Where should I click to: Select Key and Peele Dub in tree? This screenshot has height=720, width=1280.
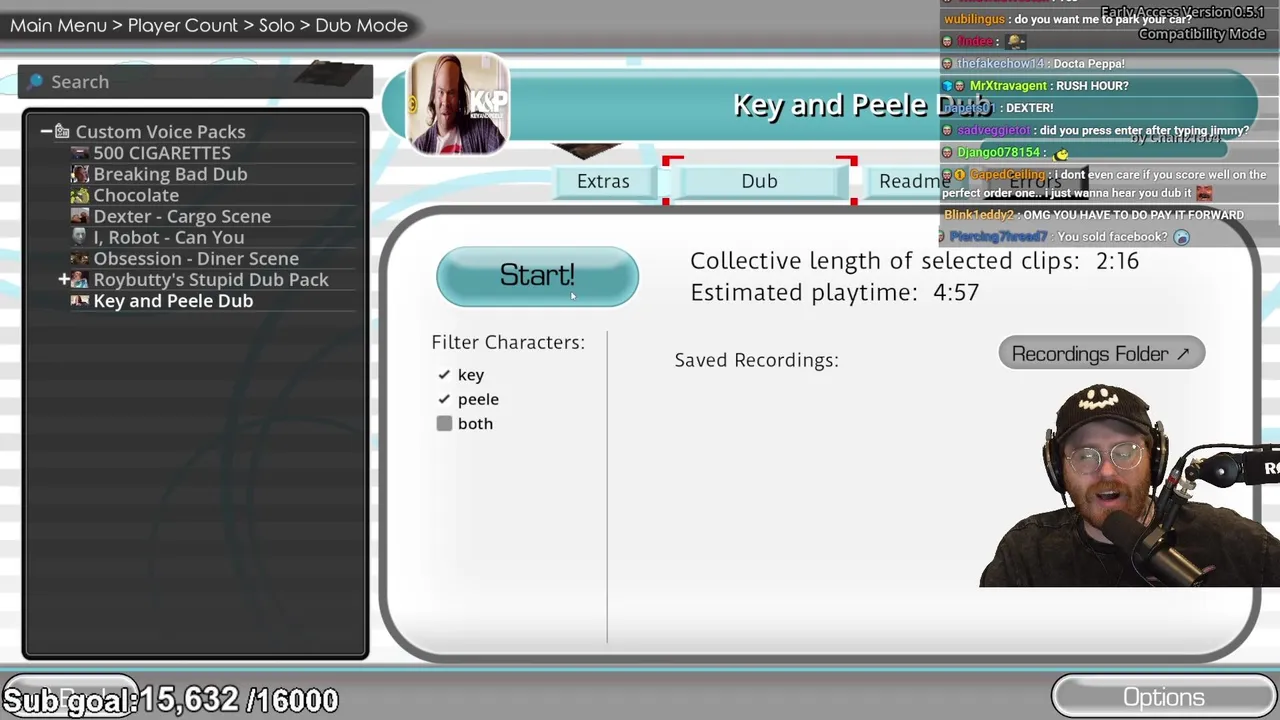click(x=173, y=300)
